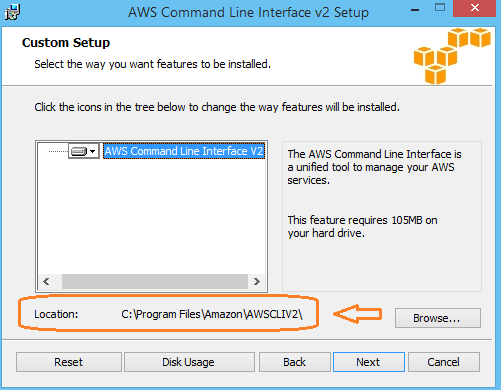
Task: Open the Disk Usage dialog
Action: (189, 362)
